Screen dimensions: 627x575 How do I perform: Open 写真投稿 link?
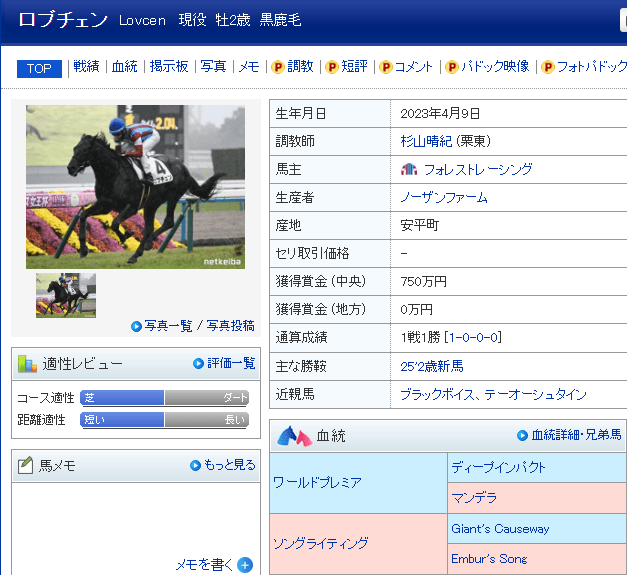230,326
